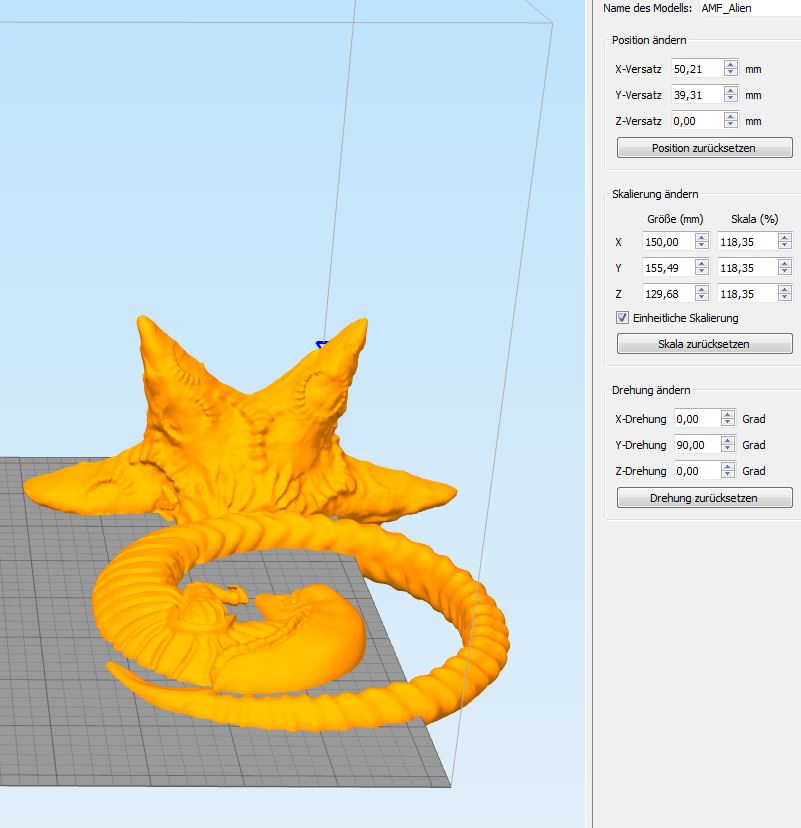This screenshot has width=801, height=828.
Task: Increase X size with the up arrow
Action: click(702, 237)
